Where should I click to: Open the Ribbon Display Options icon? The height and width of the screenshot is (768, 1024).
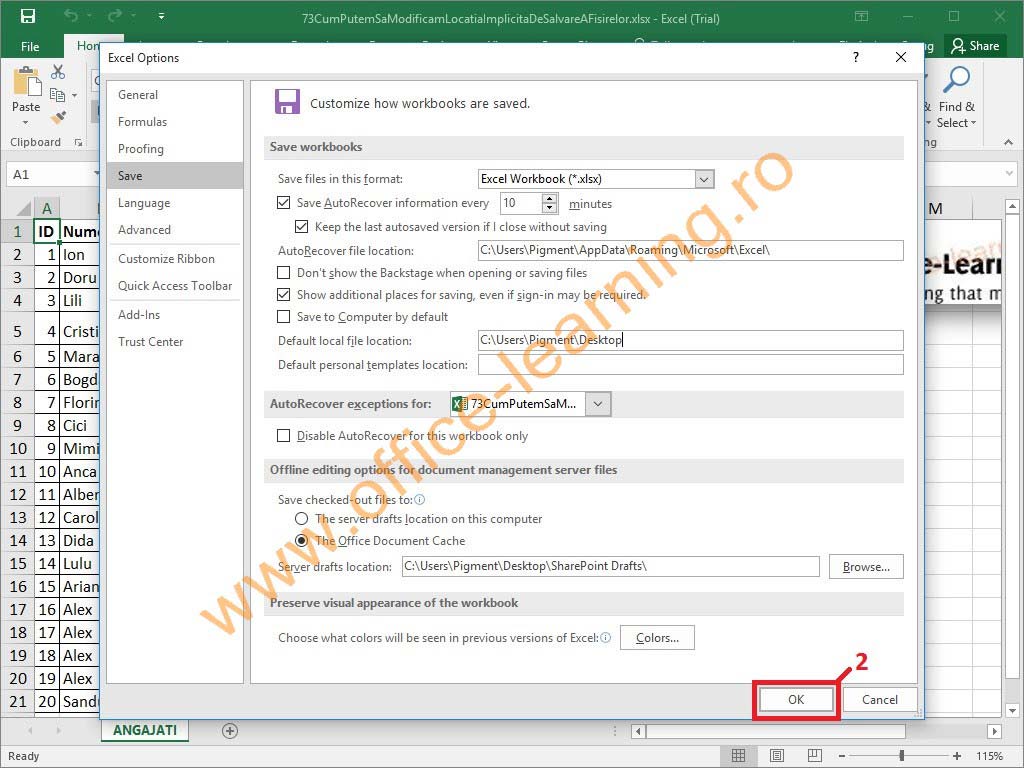tap(861, 17)
